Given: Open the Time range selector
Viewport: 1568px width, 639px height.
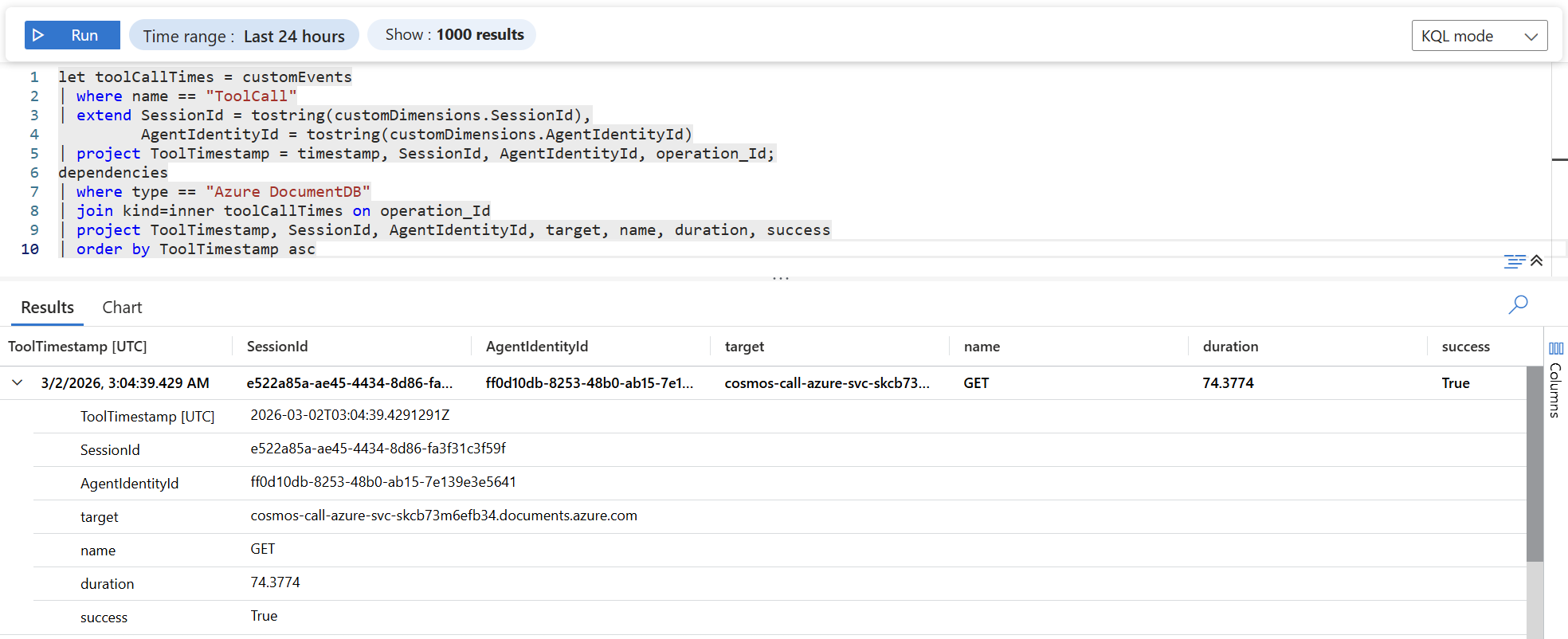Looking at the screenshot, I should point(244,36).
